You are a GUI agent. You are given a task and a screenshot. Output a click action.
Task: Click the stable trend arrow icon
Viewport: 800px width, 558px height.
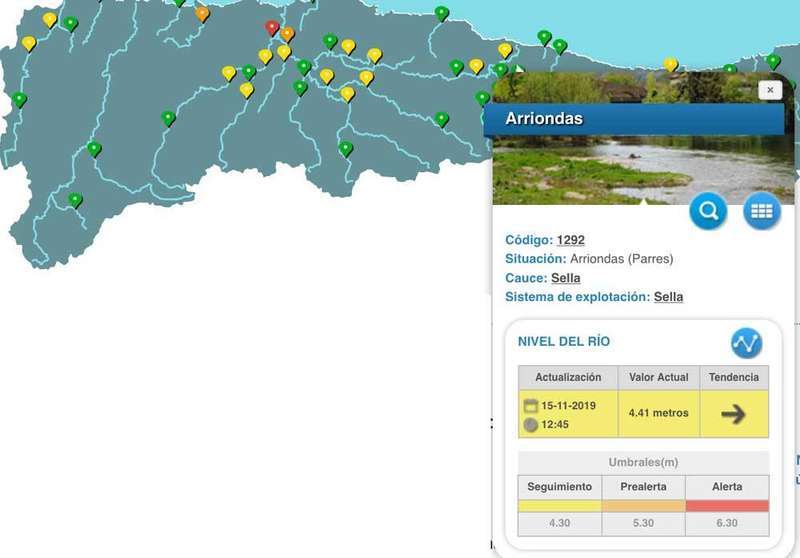point(733,414)
